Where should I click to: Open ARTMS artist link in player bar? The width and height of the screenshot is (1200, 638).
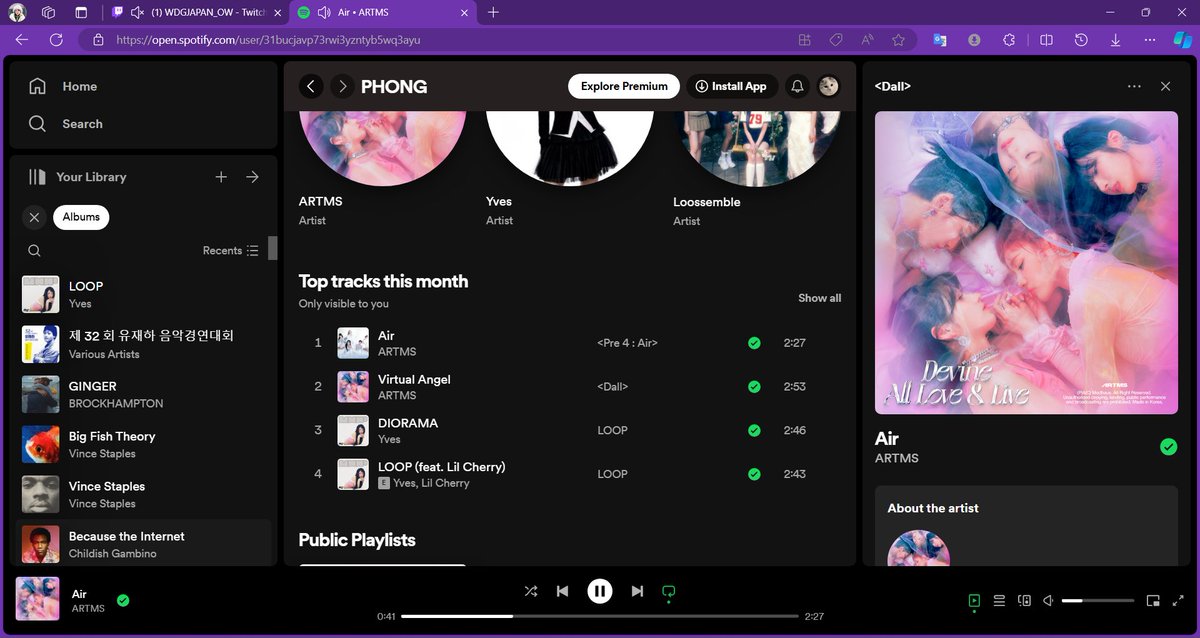coord(88,608)
